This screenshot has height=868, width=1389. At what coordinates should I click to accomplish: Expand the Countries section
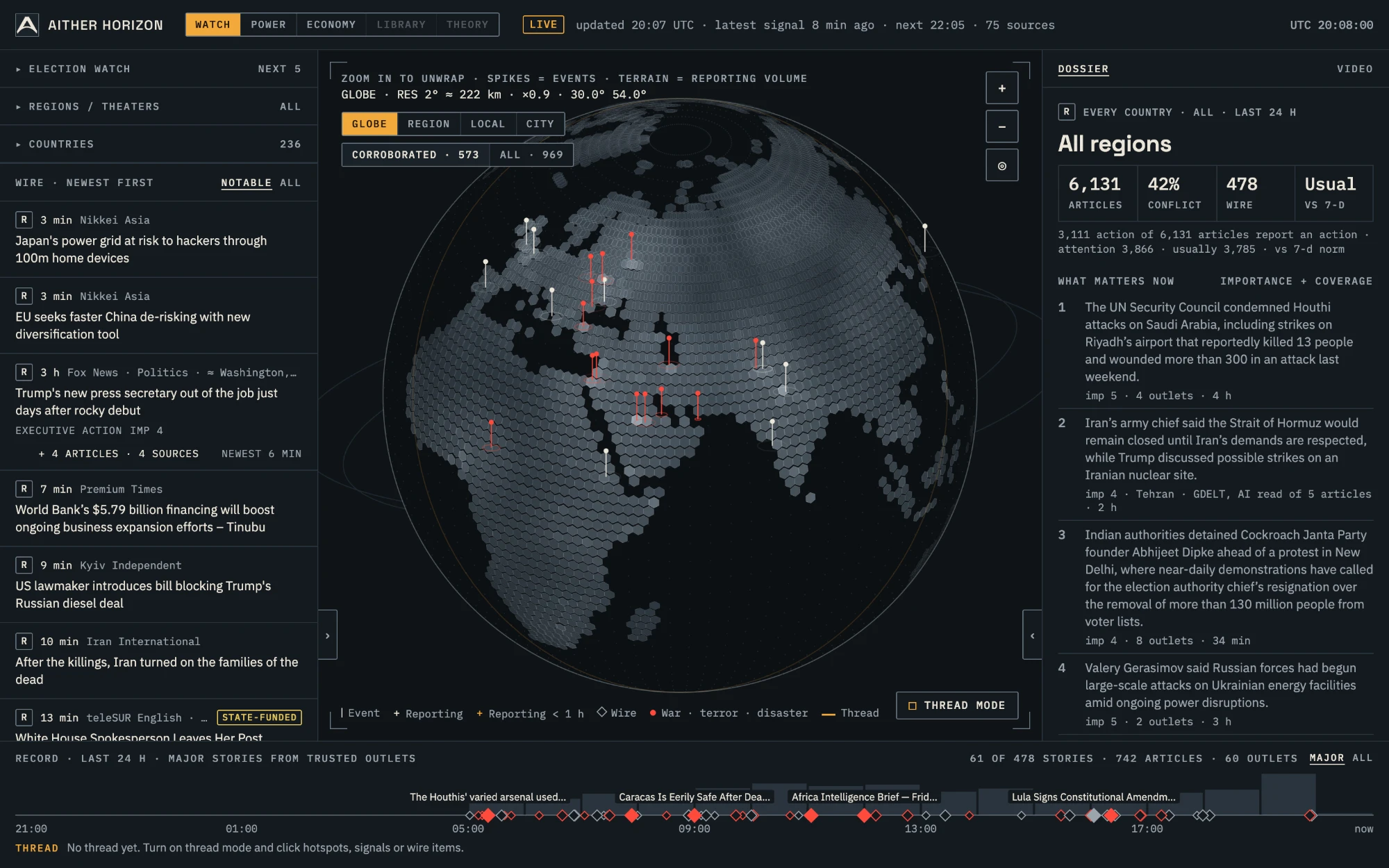158,144
